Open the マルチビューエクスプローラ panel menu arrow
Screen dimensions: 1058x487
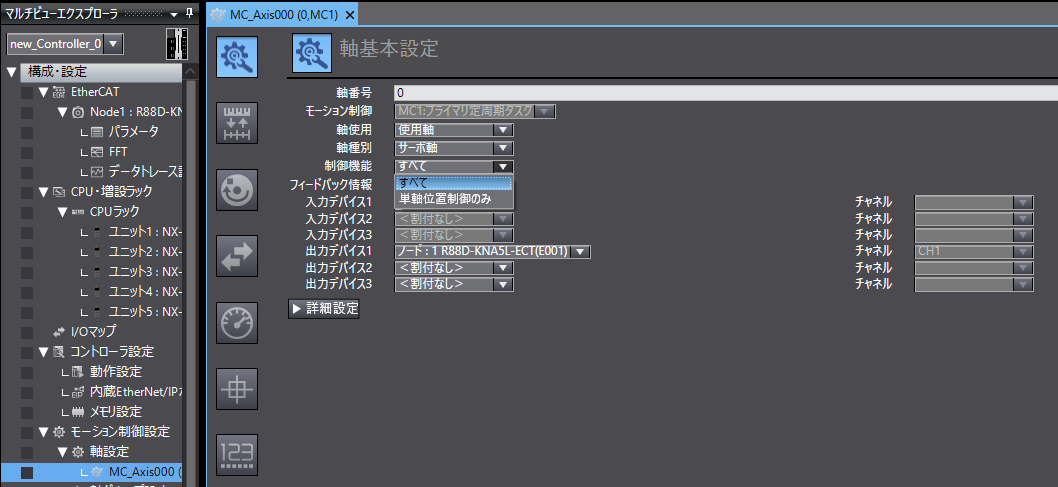pos(174,14)
